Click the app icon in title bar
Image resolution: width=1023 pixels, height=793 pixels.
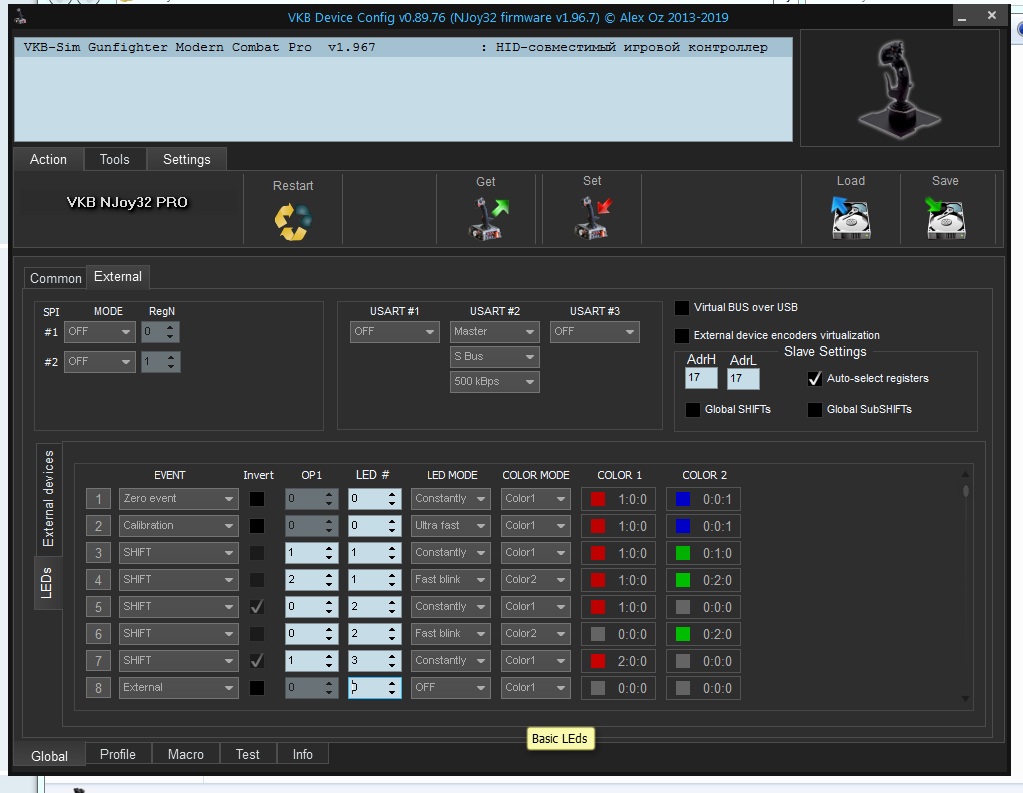[21, 16]
